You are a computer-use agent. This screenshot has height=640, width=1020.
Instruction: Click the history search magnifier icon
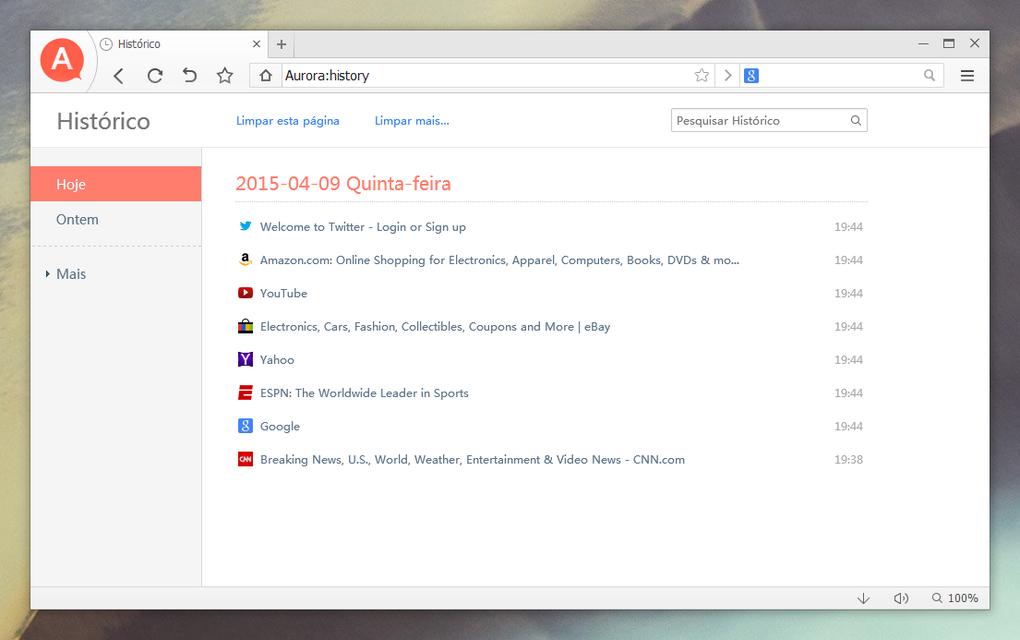coord(856,120)
